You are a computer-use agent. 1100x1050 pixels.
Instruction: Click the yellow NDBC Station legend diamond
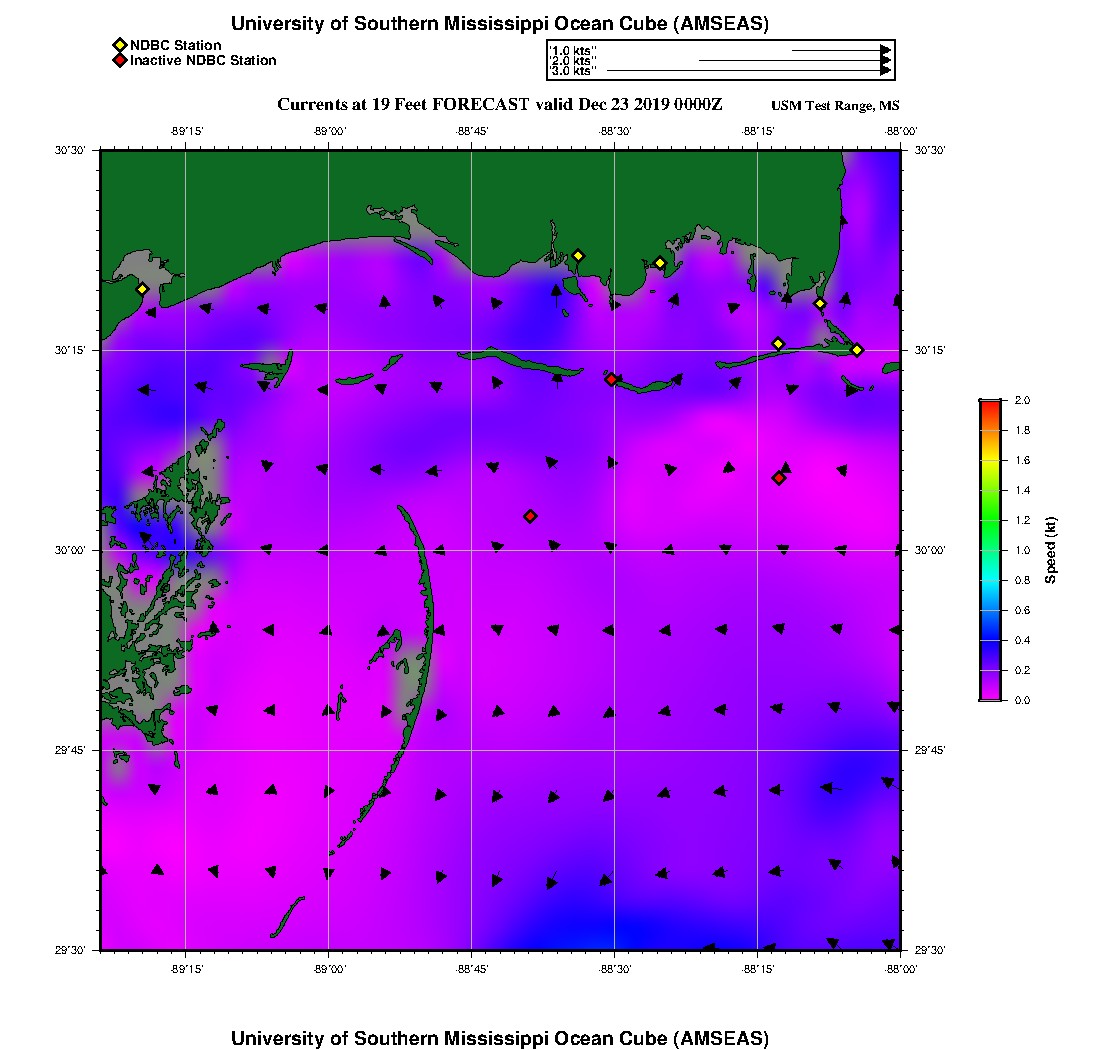(x=119, y=45)
